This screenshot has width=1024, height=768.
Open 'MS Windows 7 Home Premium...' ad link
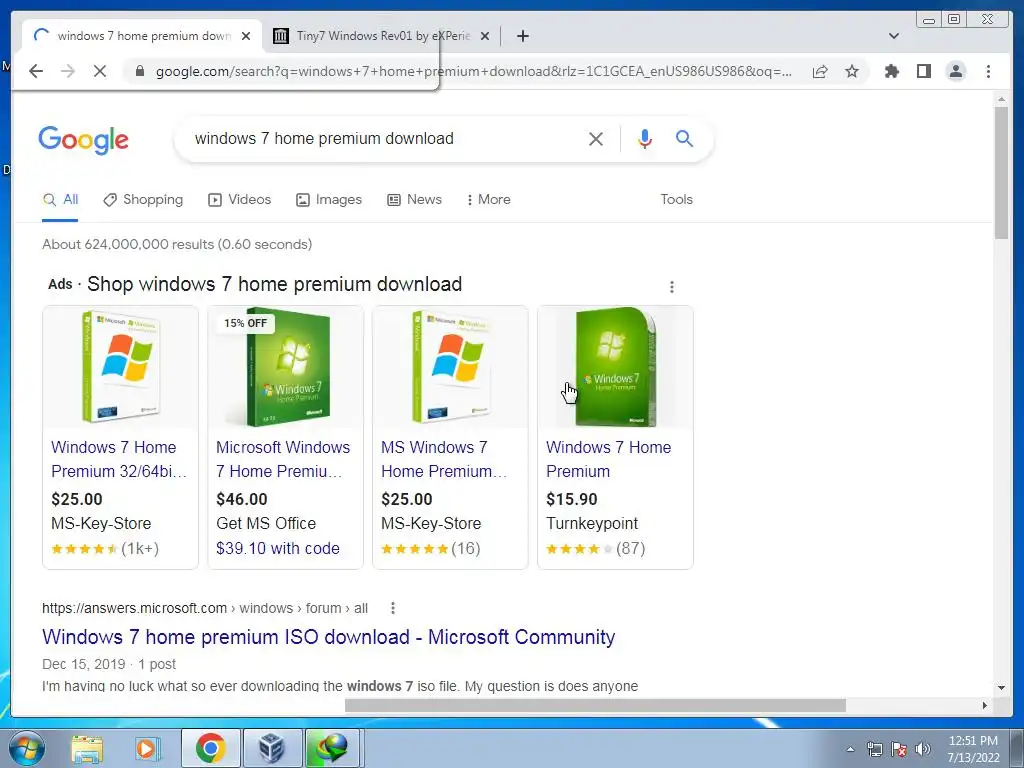coord(444,459)
